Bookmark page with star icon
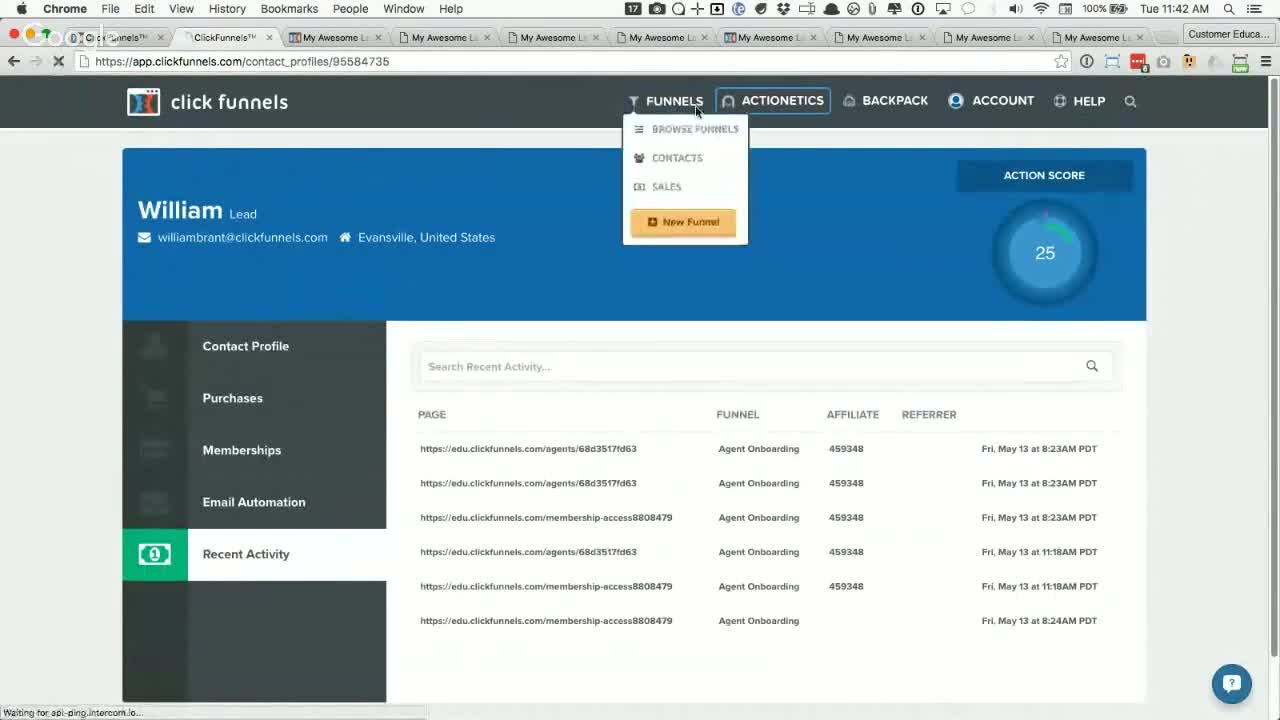 (x=1061, y=61)
